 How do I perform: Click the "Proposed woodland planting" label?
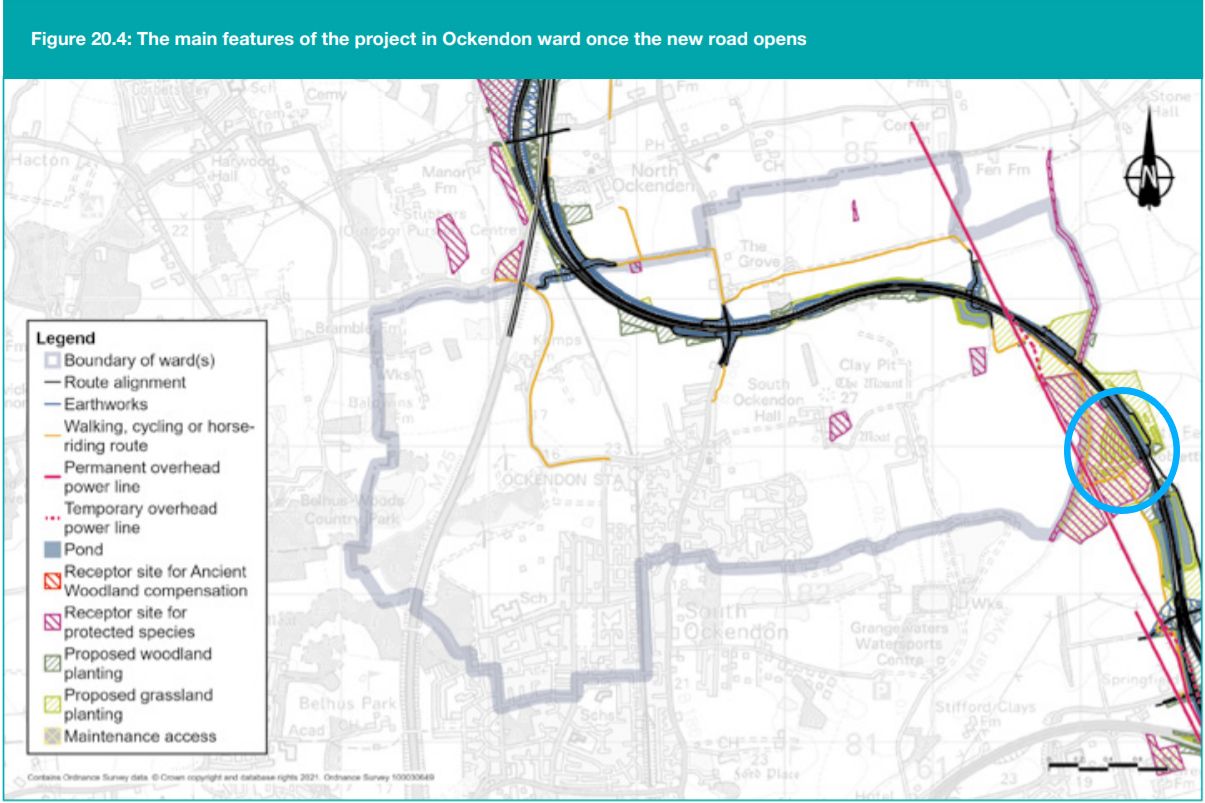pyautogui.click(x=138, y=663)
